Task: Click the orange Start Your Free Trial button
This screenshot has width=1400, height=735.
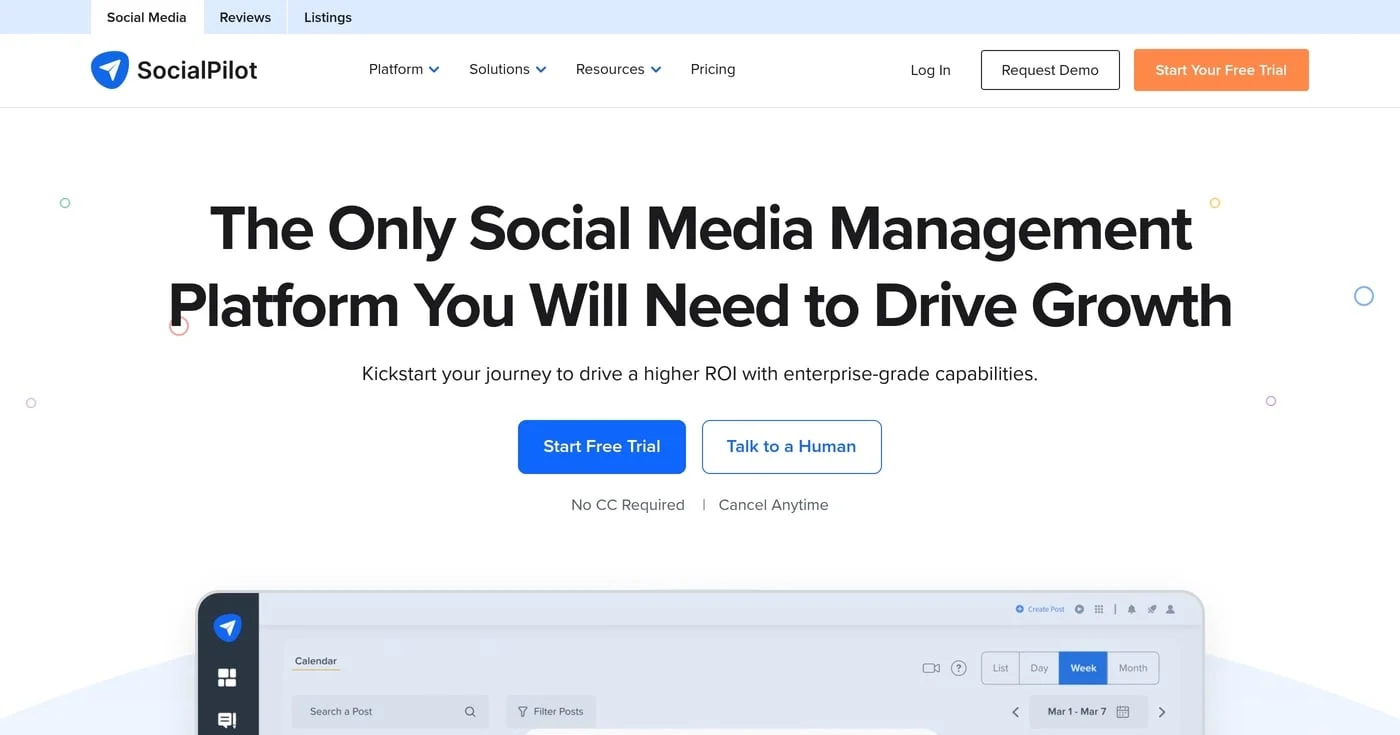Action: [1221, 70]
